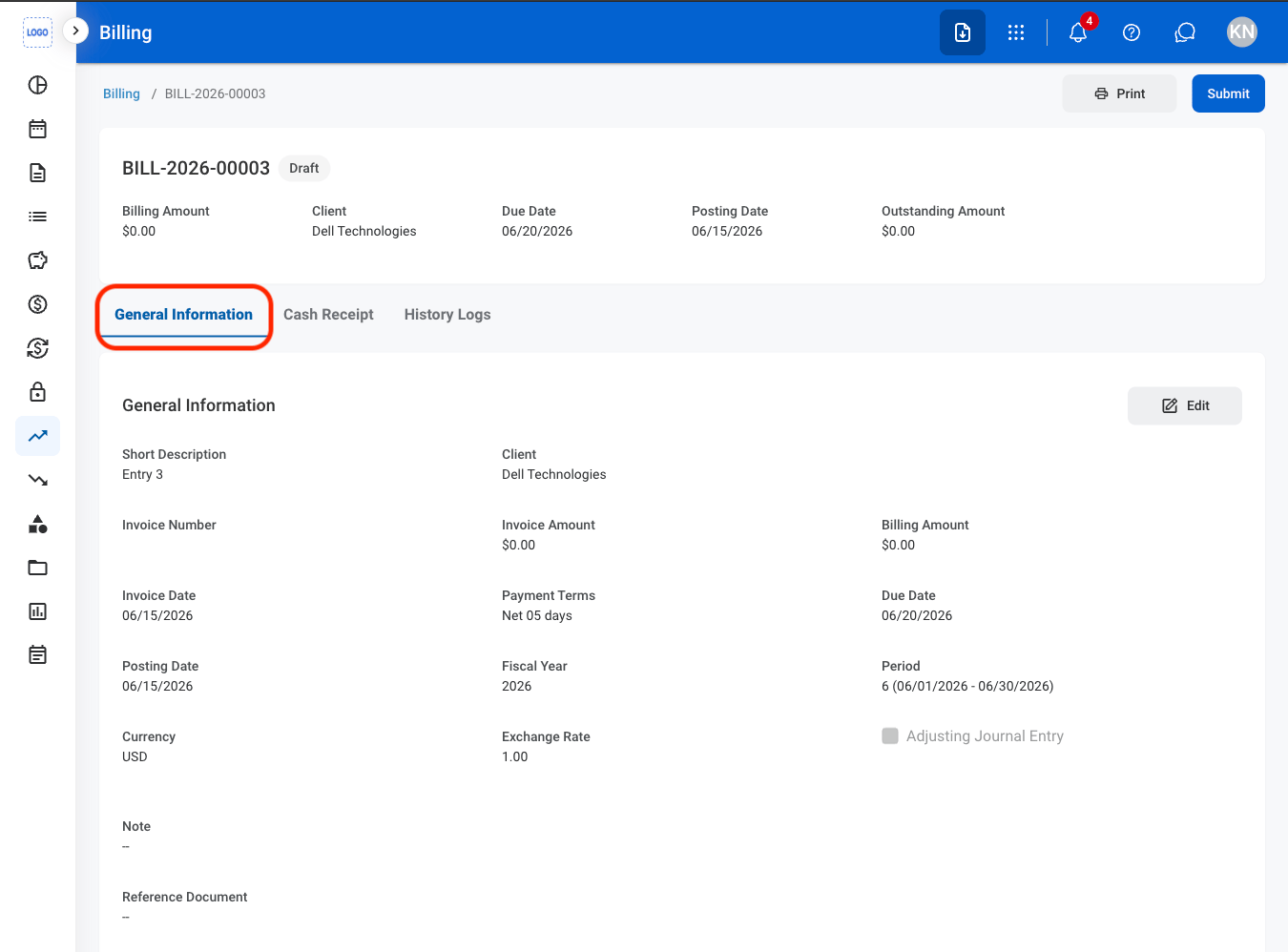Click the Exchange Rate value 1.00
1288x952 pixels.
point(514,756)
